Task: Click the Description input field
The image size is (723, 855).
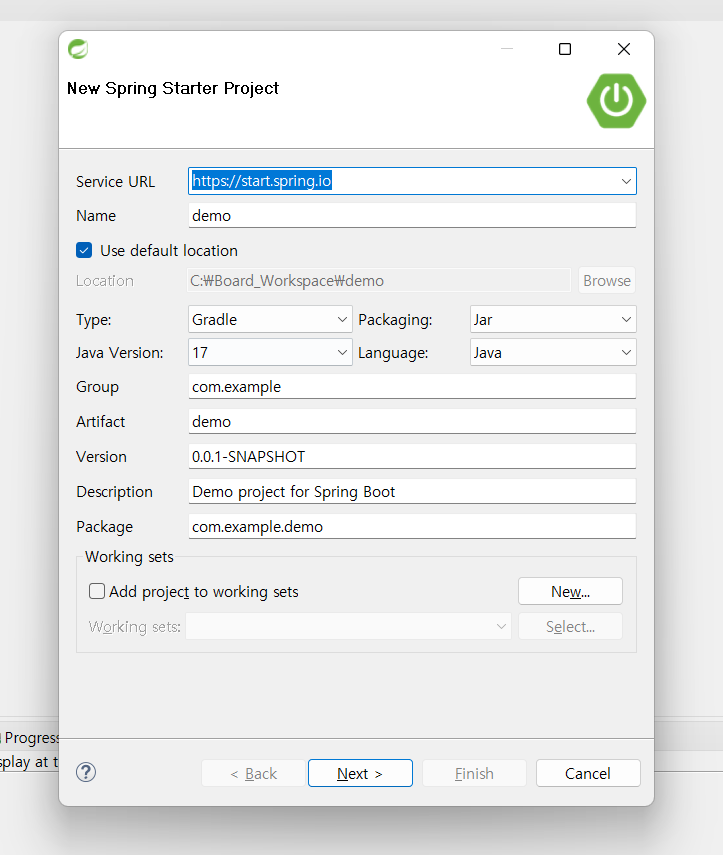Action: coord(412,491)
